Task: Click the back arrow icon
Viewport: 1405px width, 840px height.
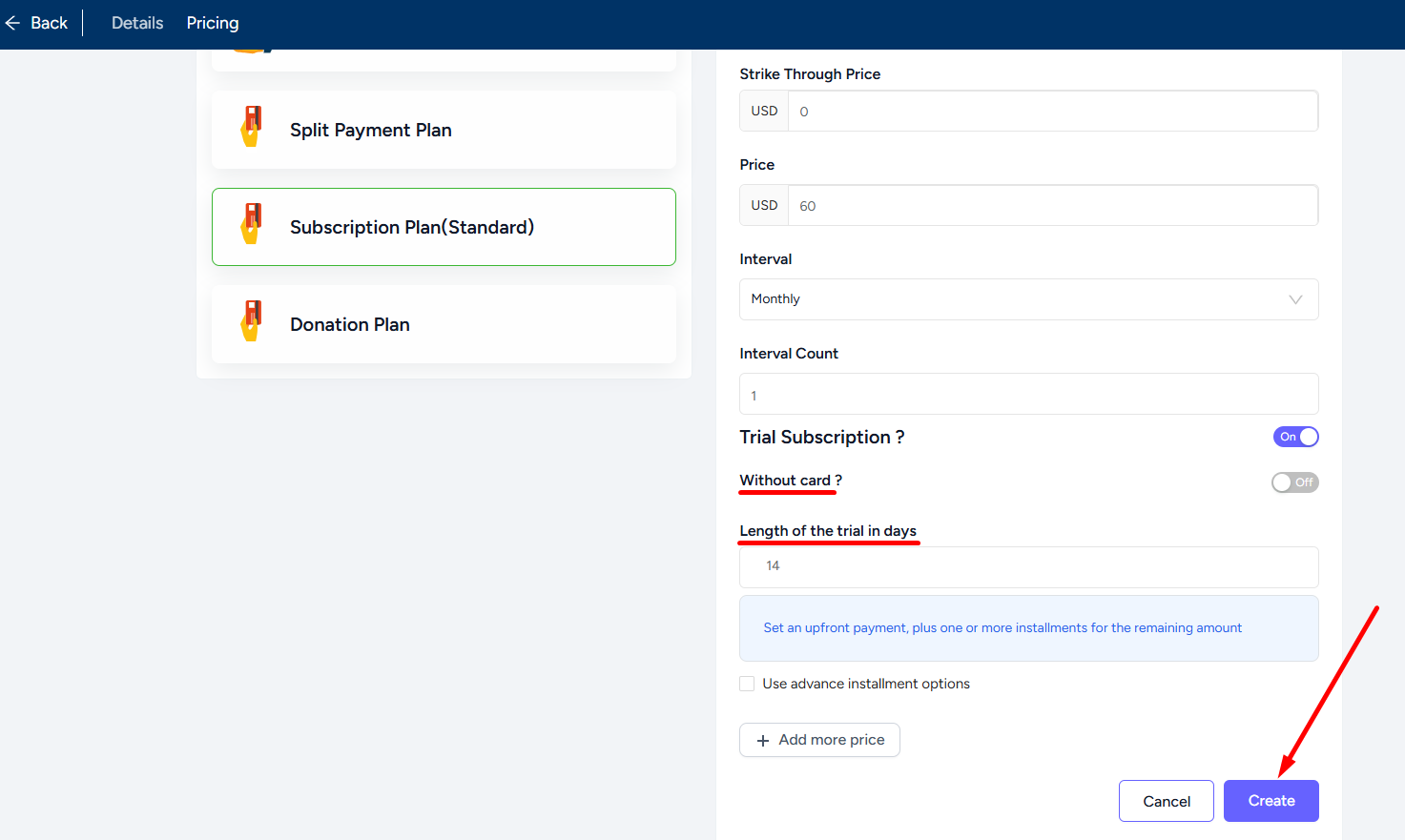Action: coord(12,23)
